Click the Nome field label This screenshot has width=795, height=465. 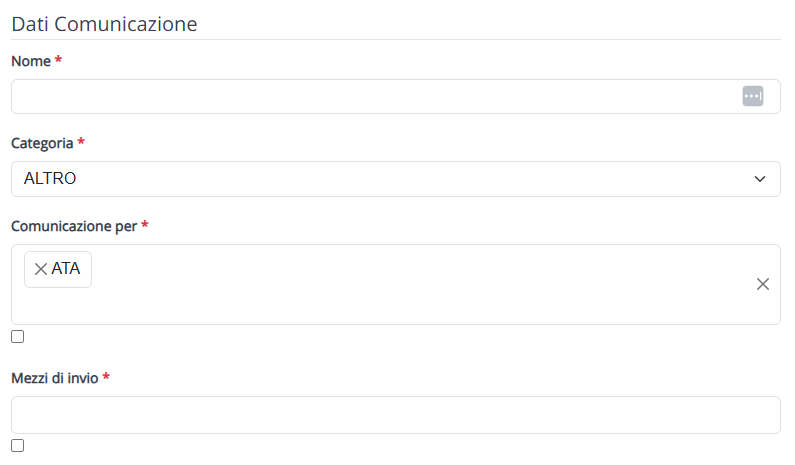(x=31, y=61)
